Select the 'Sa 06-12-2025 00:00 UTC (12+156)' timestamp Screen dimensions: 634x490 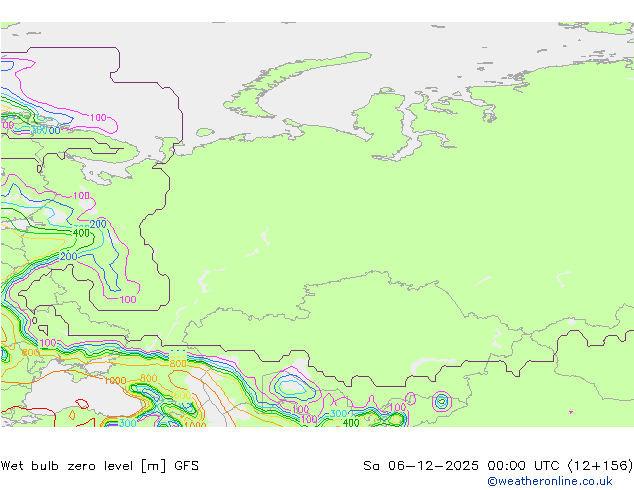pyautogui.click(x=498, y=466)
